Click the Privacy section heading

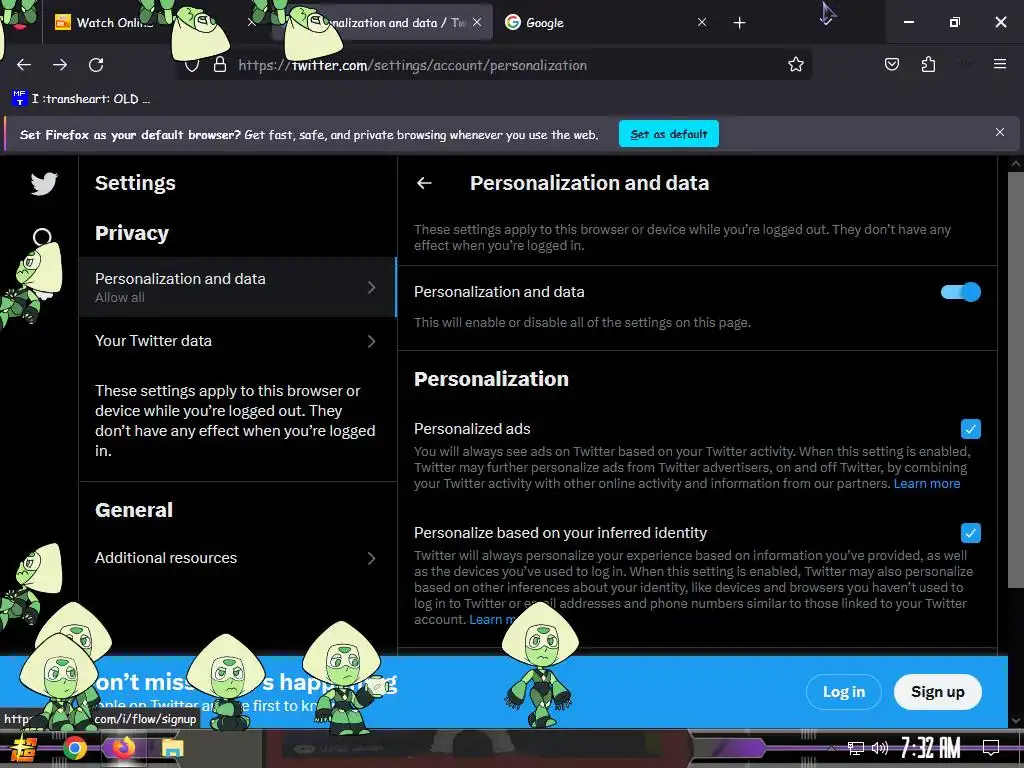[x=132, y=233]
